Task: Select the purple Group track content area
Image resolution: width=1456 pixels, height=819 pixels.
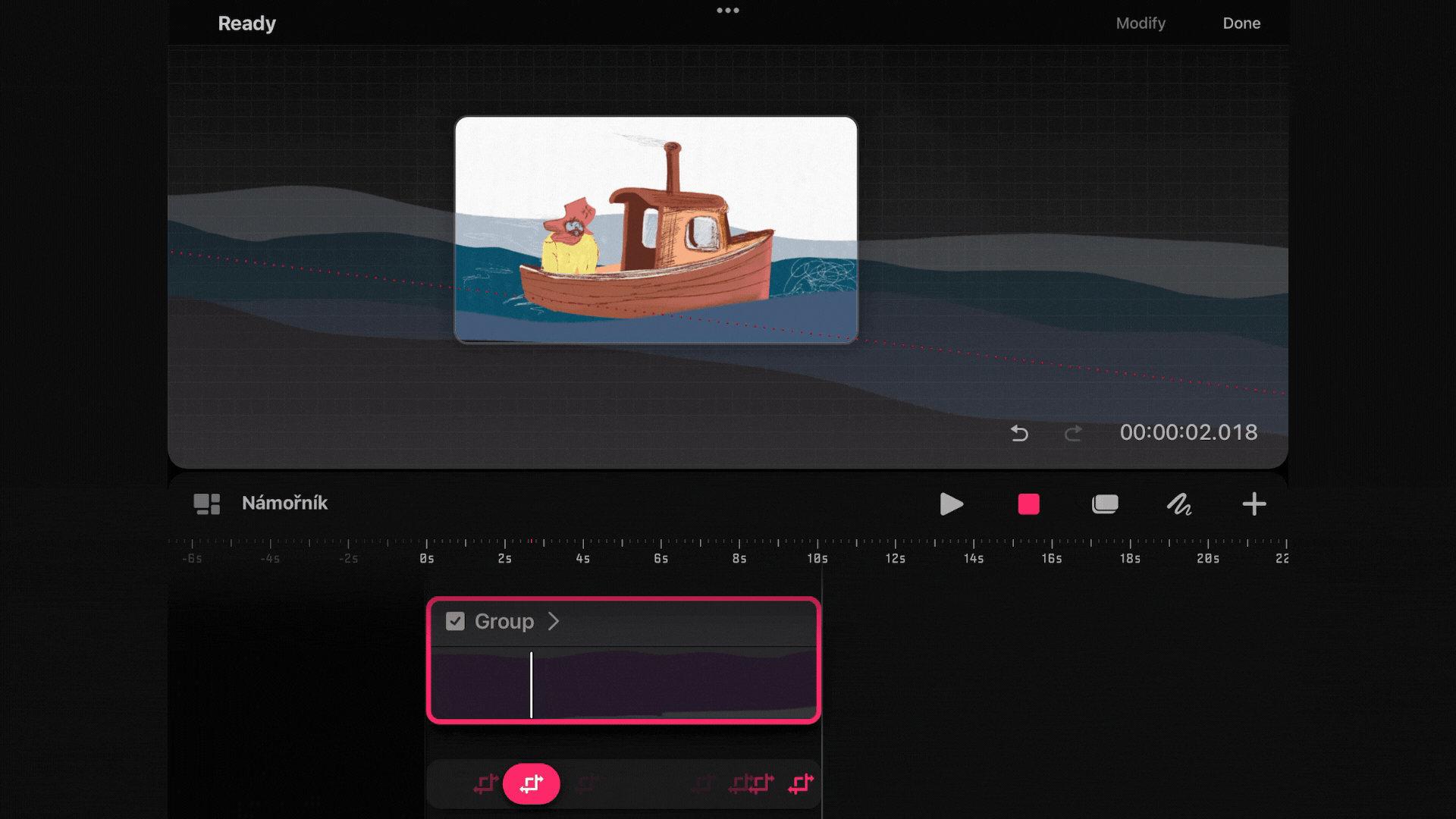Action: (623, 684)
